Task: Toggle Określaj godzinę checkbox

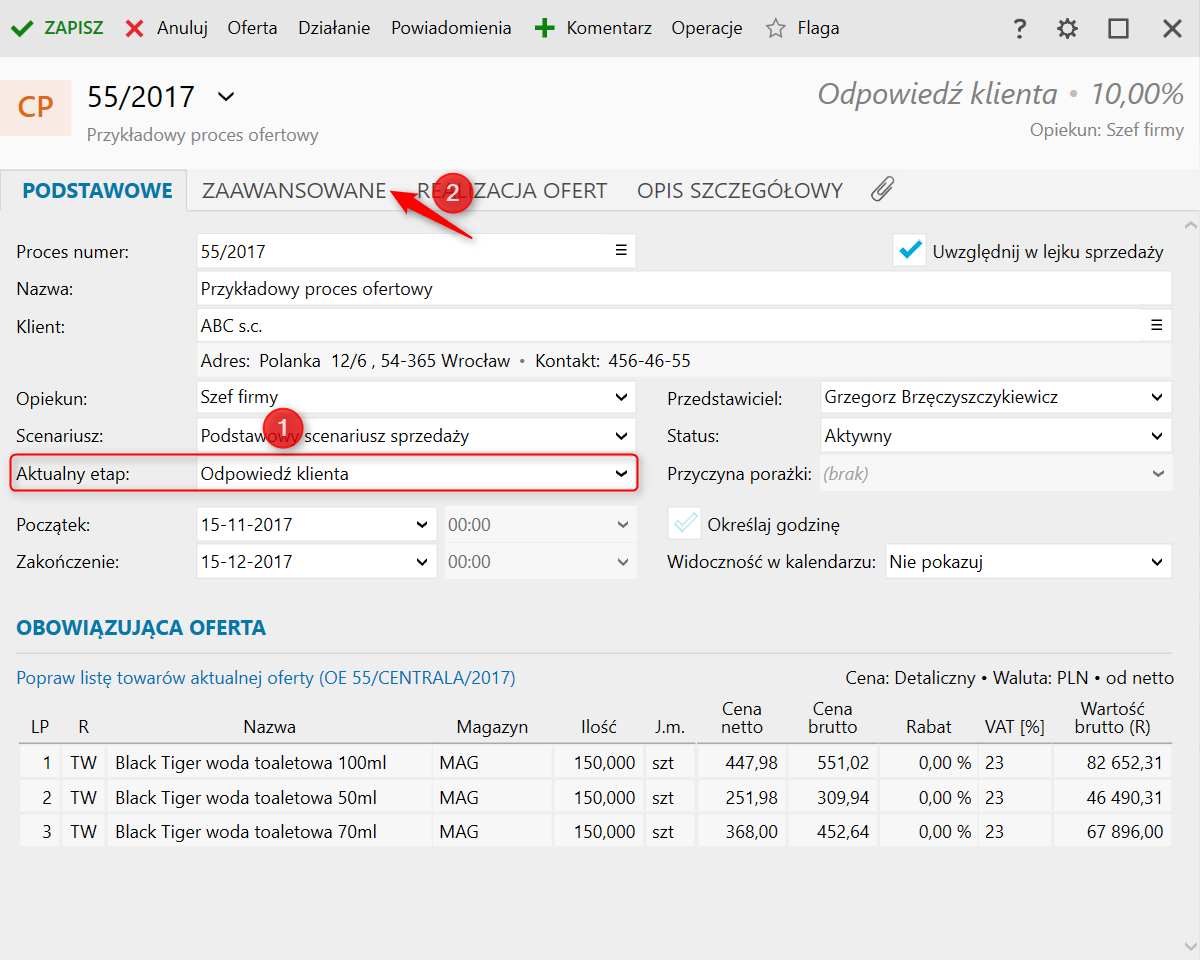Action: tap(684, 523)
